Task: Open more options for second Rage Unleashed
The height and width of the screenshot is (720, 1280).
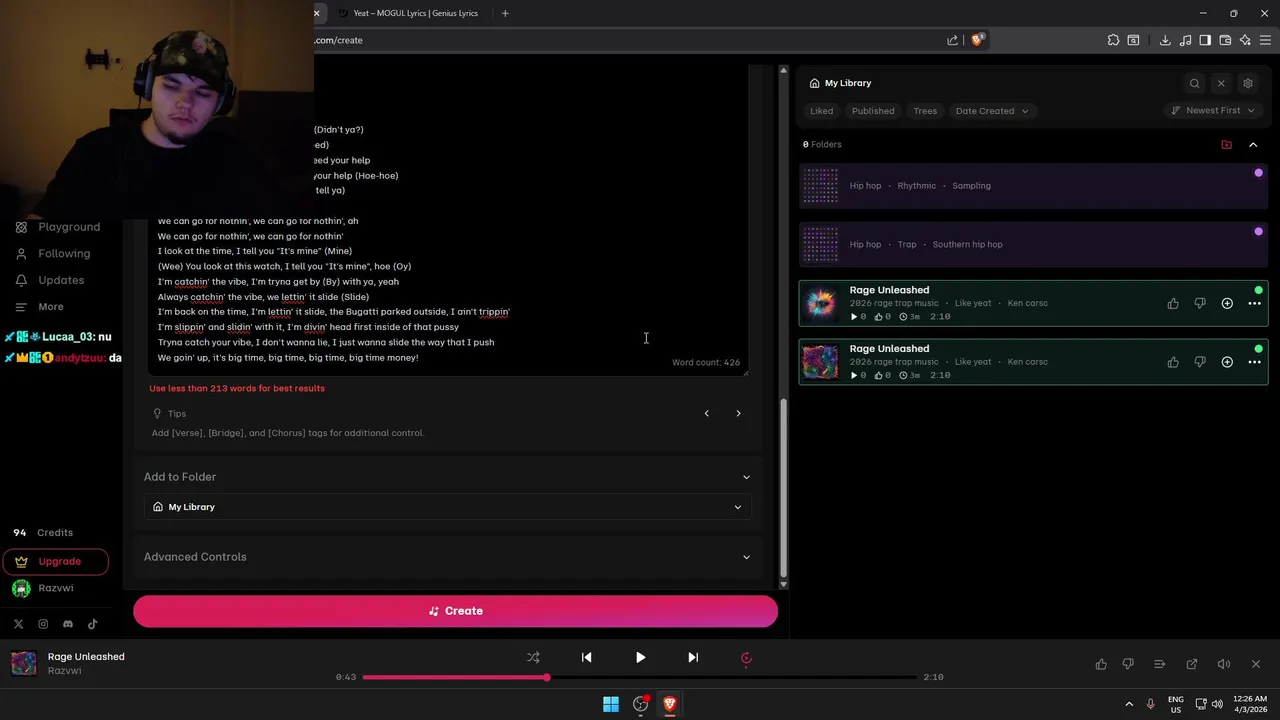Action: click(x=1254, y=362)
